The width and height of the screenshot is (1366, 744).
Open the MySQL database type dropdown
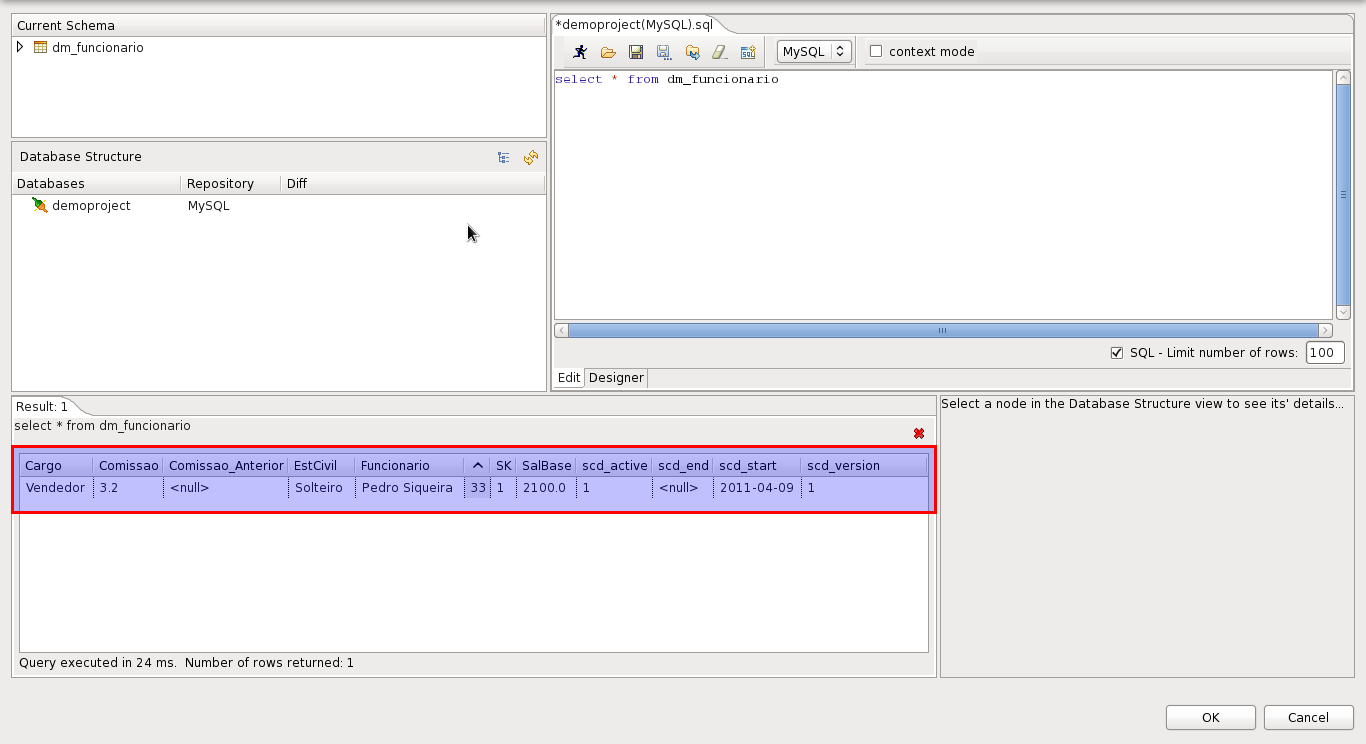coord(814,52)
